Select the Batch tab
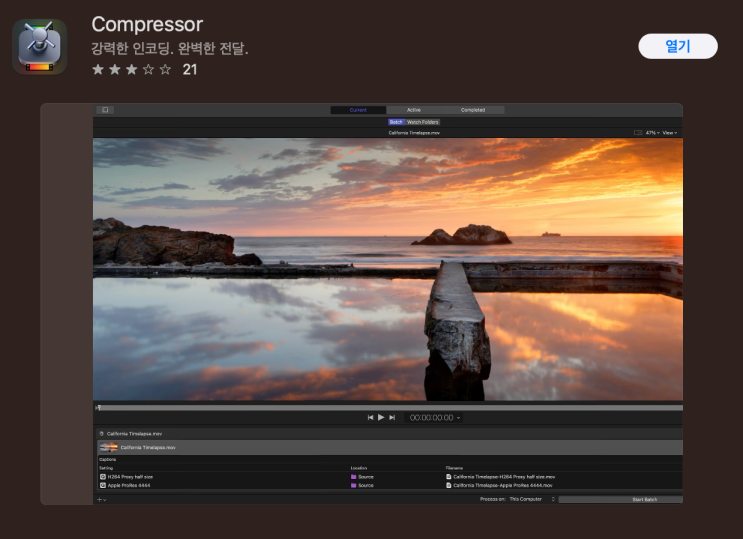 tap(396, 122)
